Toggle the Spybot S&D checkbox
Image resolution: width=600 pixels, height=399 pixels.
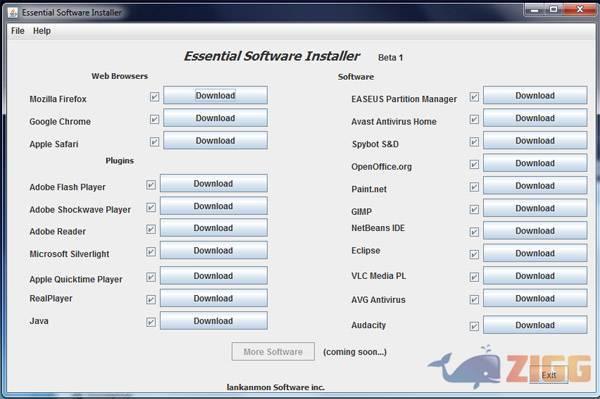[x=474, y=142]
